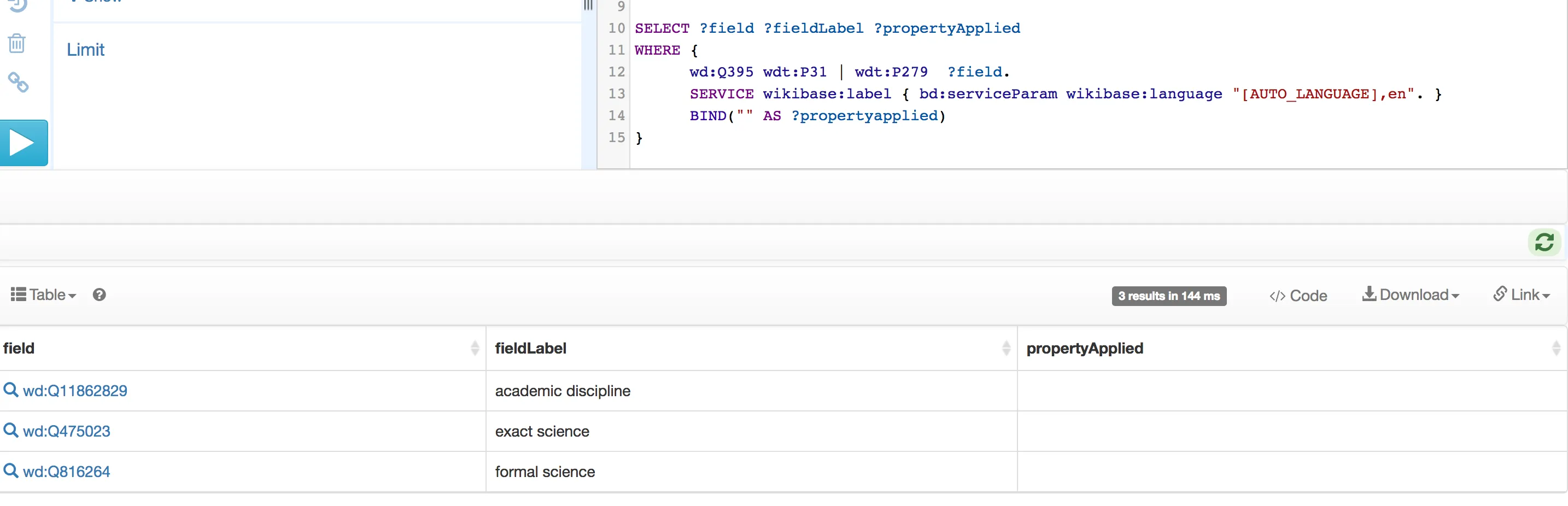This screenshot has width=1568, height=506.
Task: Toggle sort order on propertyApplied column
Action: (1556, 348)
